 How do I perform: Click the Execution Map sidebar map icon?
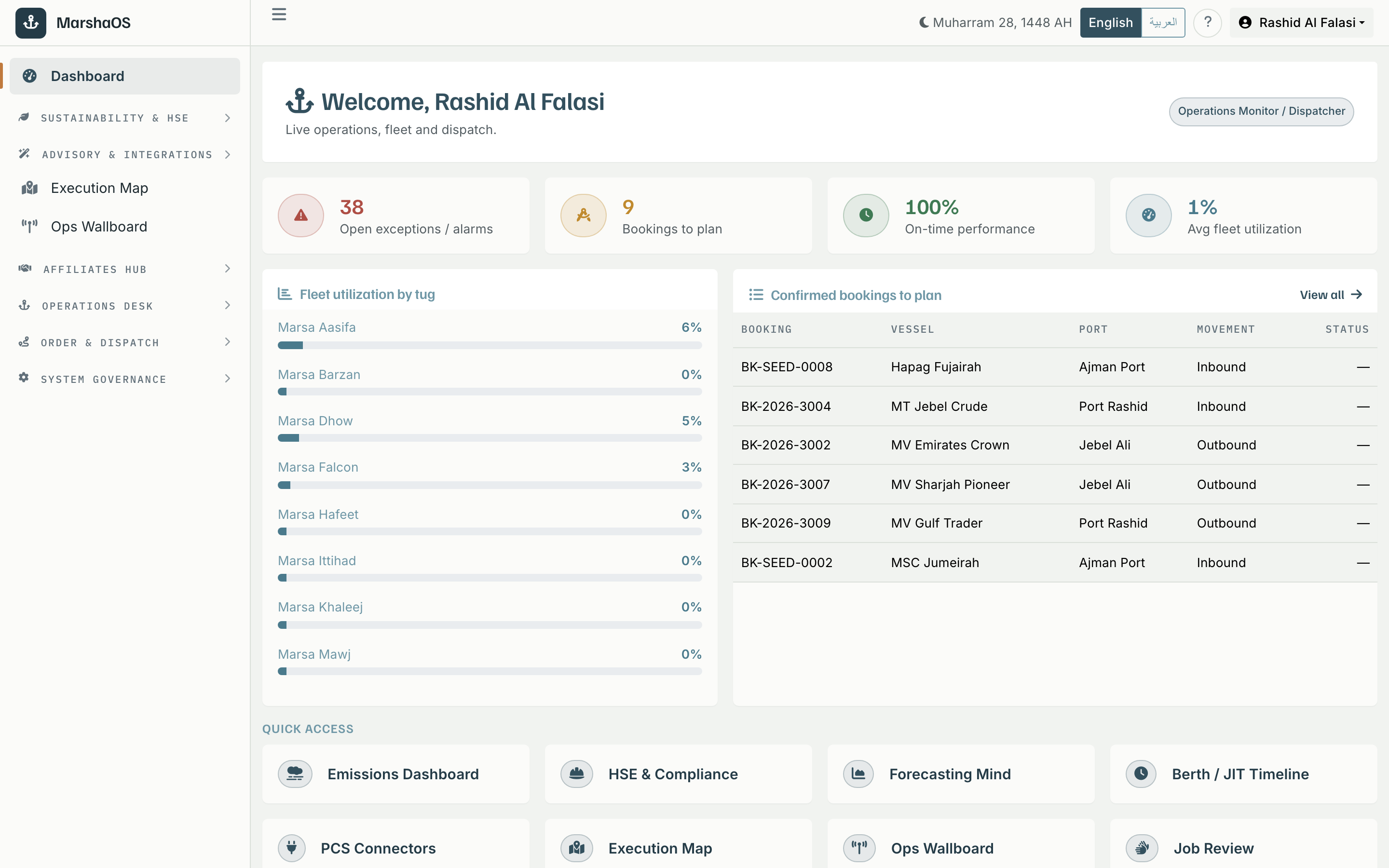coord(30,188)
